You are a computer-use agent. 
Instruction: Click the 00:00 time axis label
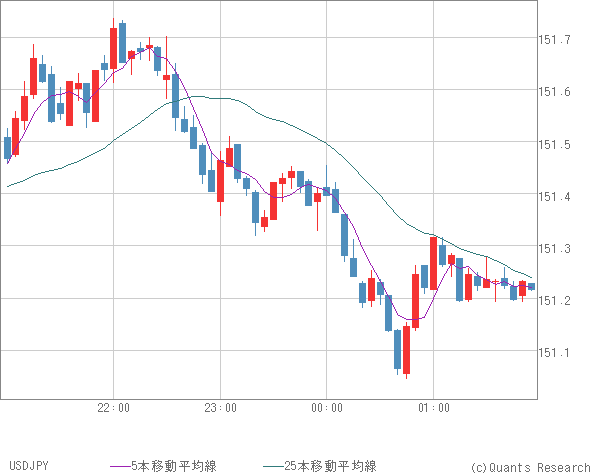click(327, 408)
